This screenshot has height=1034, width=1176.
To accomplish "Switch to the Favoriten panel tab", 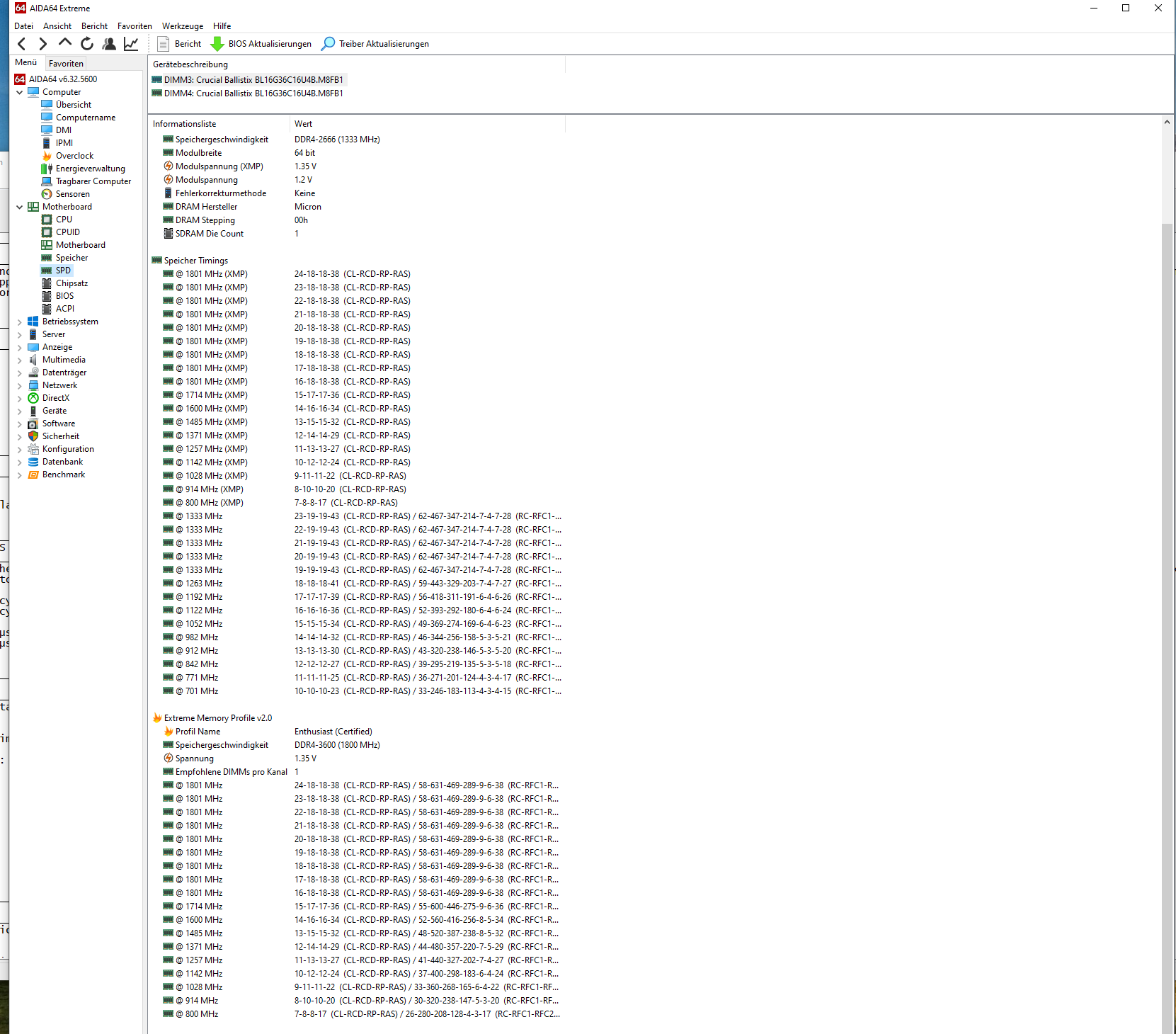I will tap(66, 64).
